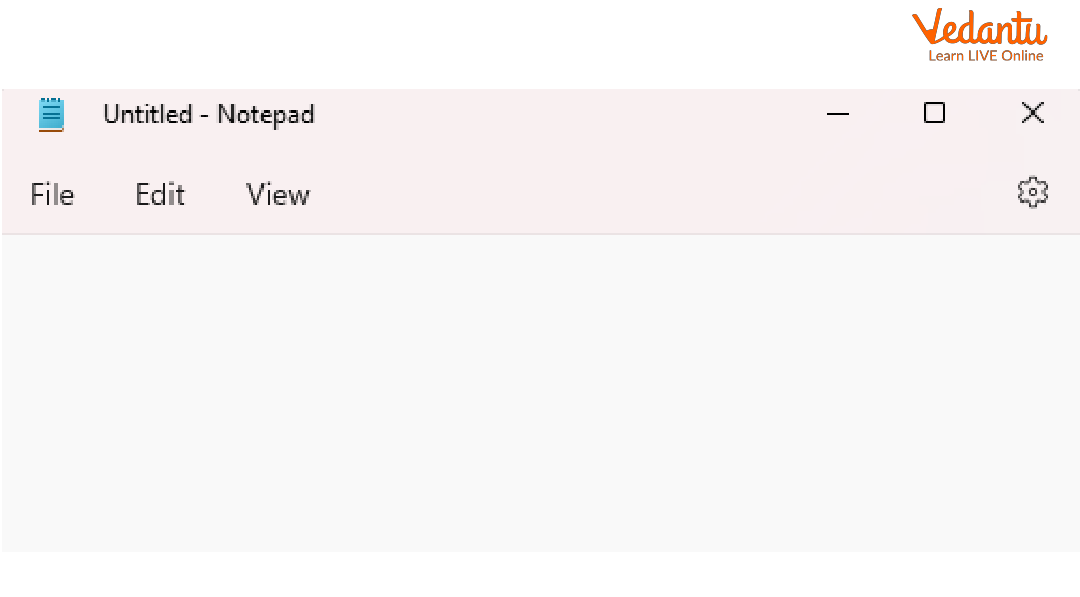Maximize the Notepad window
The height and width of the screenshot is (597, 1080).
tap(934, 113)
